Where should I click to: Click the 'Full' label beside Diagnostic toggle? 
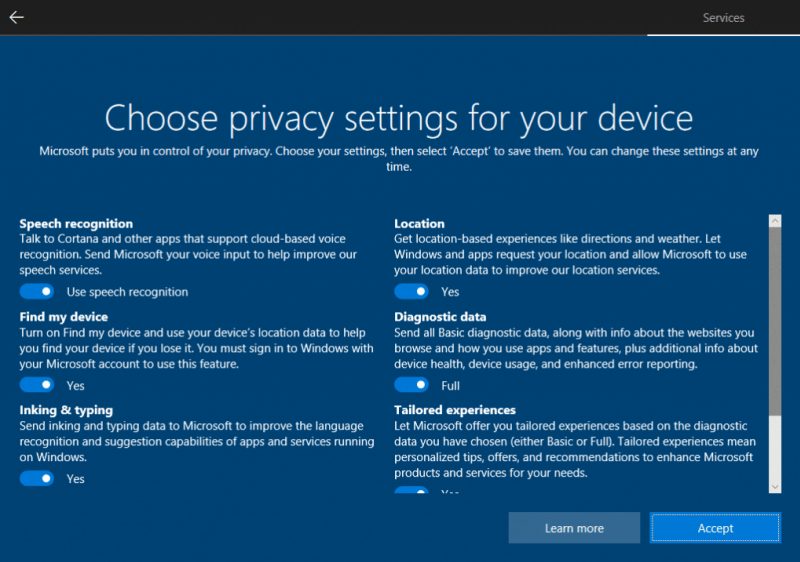451,386
